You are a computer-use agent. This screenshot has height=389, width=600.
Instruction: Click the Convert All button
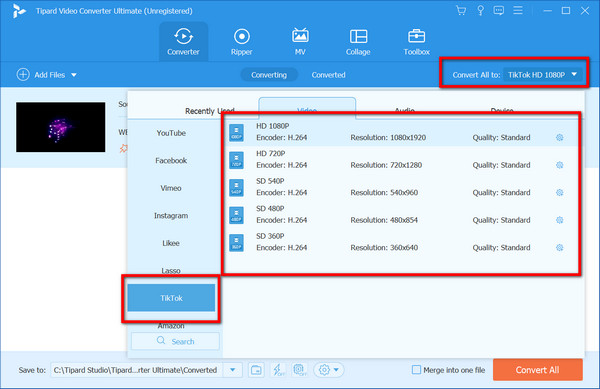[x=538, y=370]
